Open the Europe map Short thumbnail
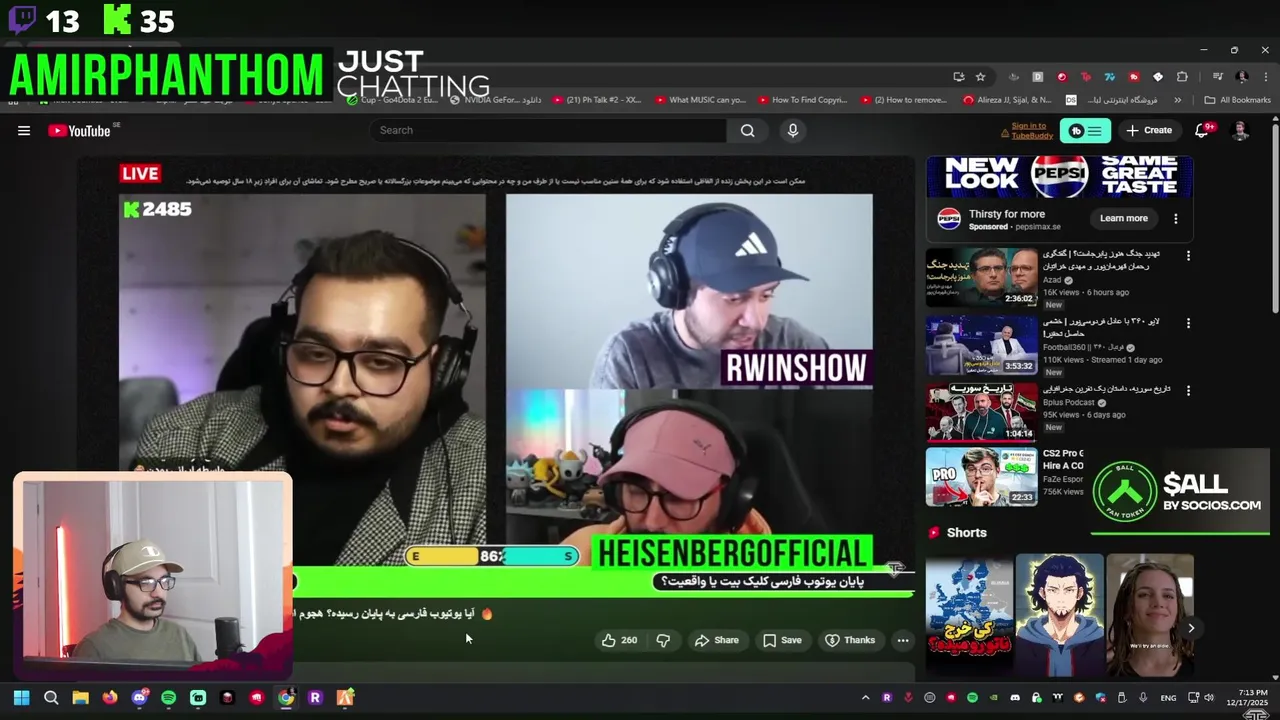This screenshot has height=720, width=1280. (x=969, y=614)
